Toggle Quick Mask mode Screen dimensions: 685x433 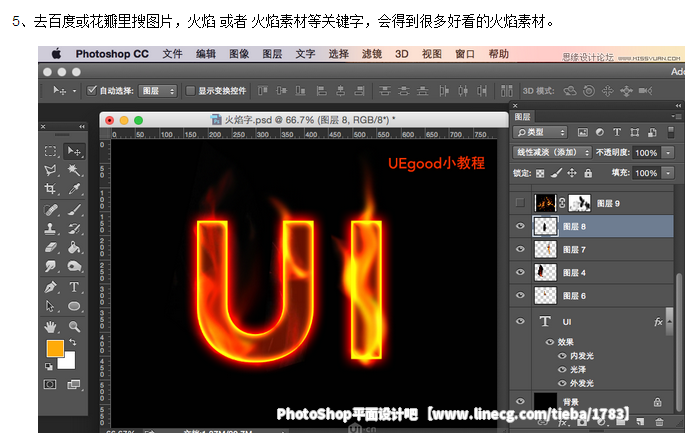tap(50, 384)
